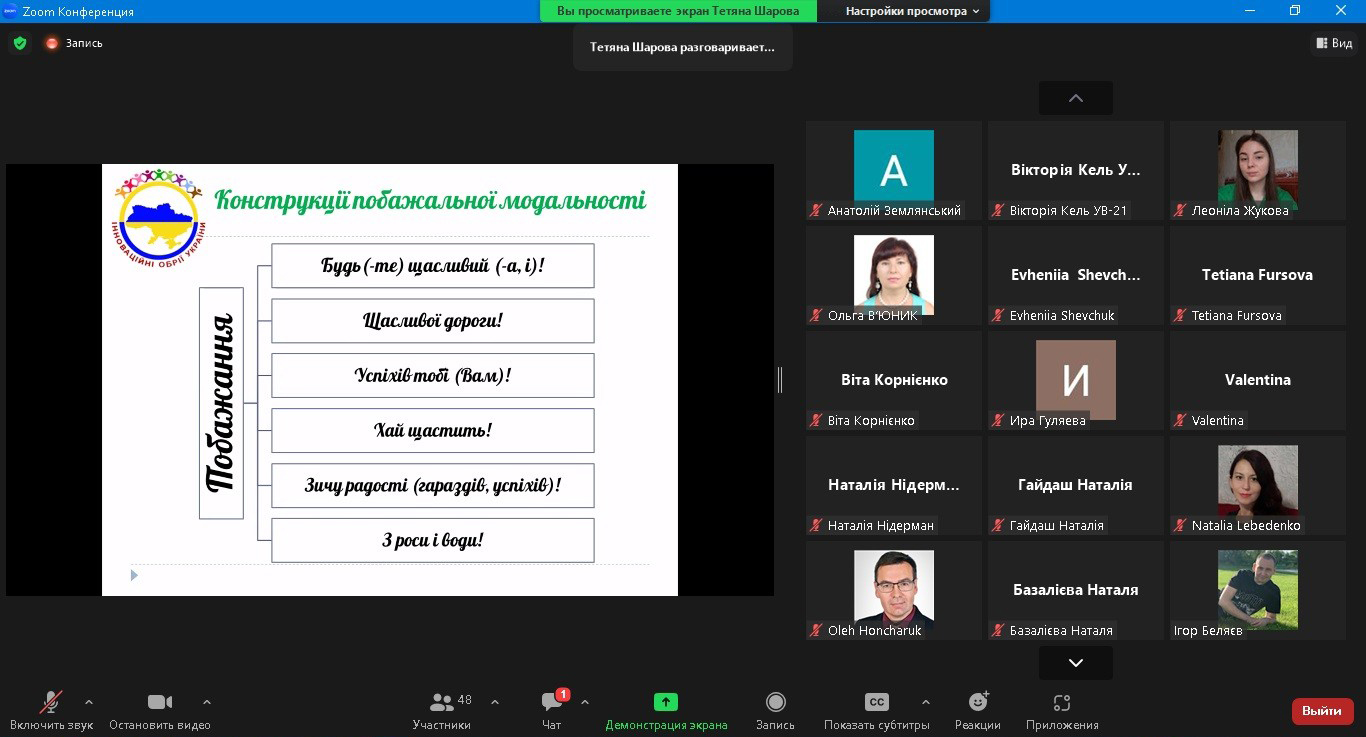Open the Реакции reactions menu
1366x737 pixels.
(x=978, y=711)
